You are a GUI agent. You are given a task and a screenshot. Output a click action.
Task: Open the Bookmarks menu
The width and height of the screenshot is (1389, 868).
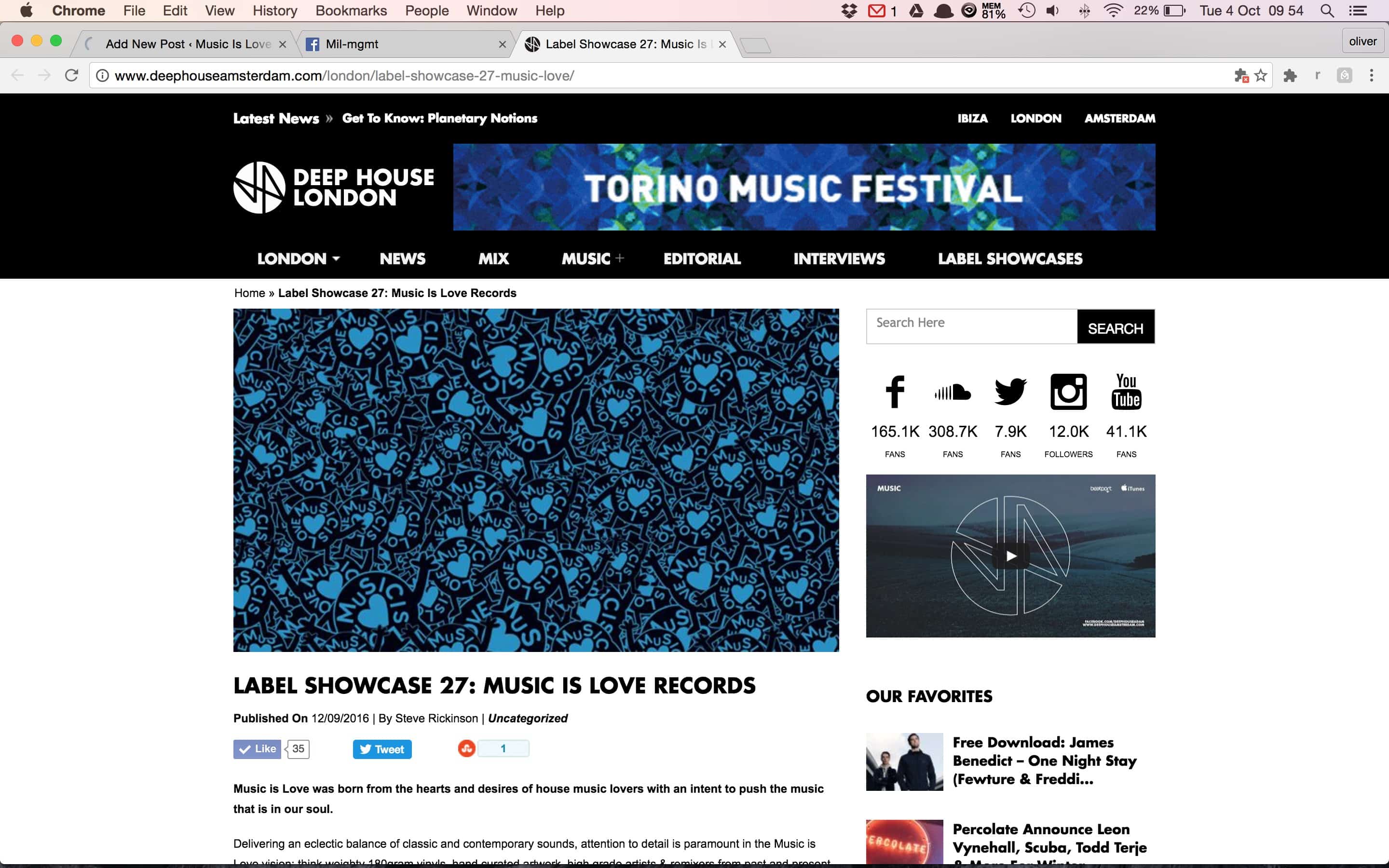click(x=351, y=10)
